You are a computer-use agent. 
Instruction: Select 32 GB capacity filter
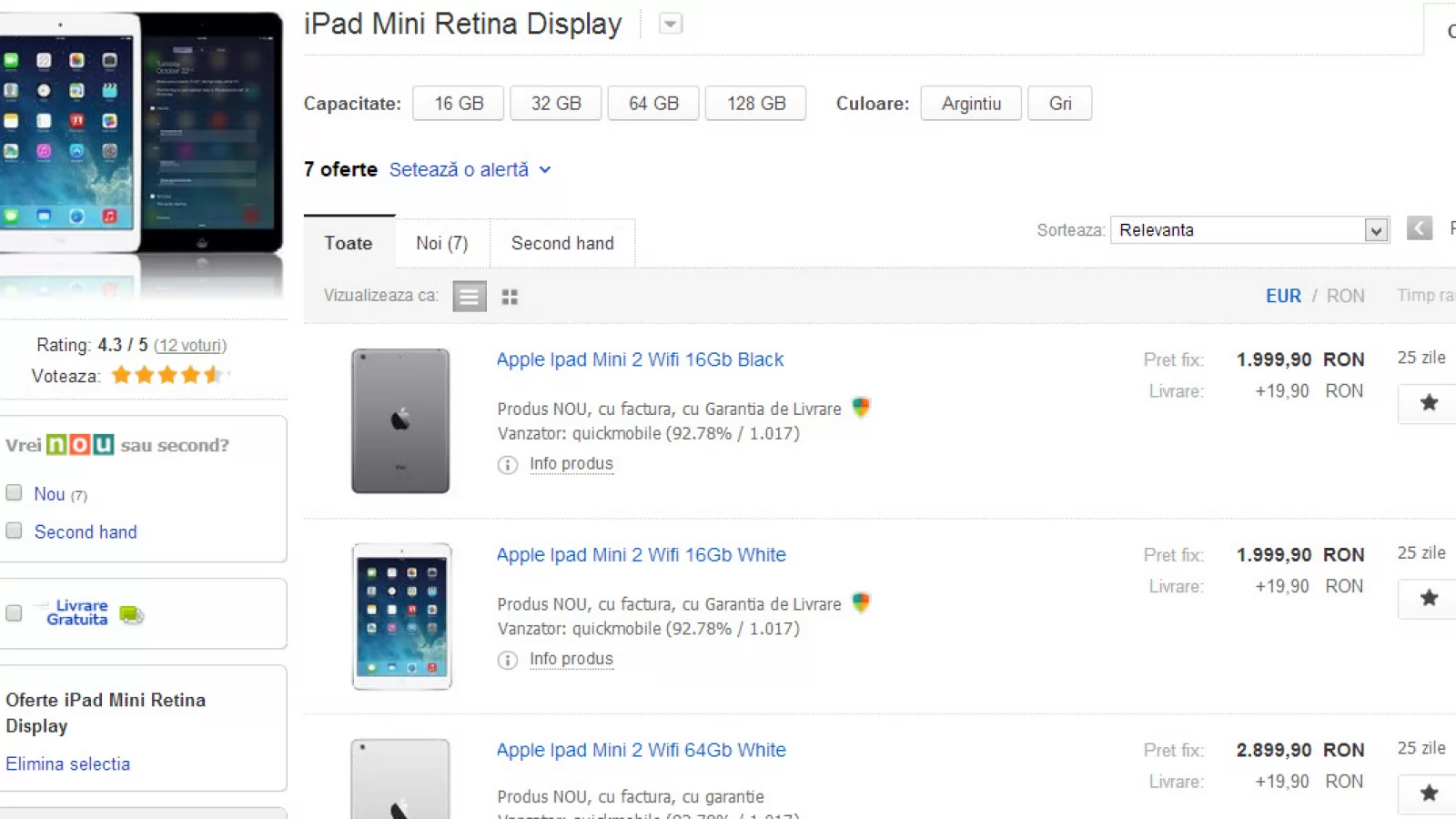(x=556, y=104)
